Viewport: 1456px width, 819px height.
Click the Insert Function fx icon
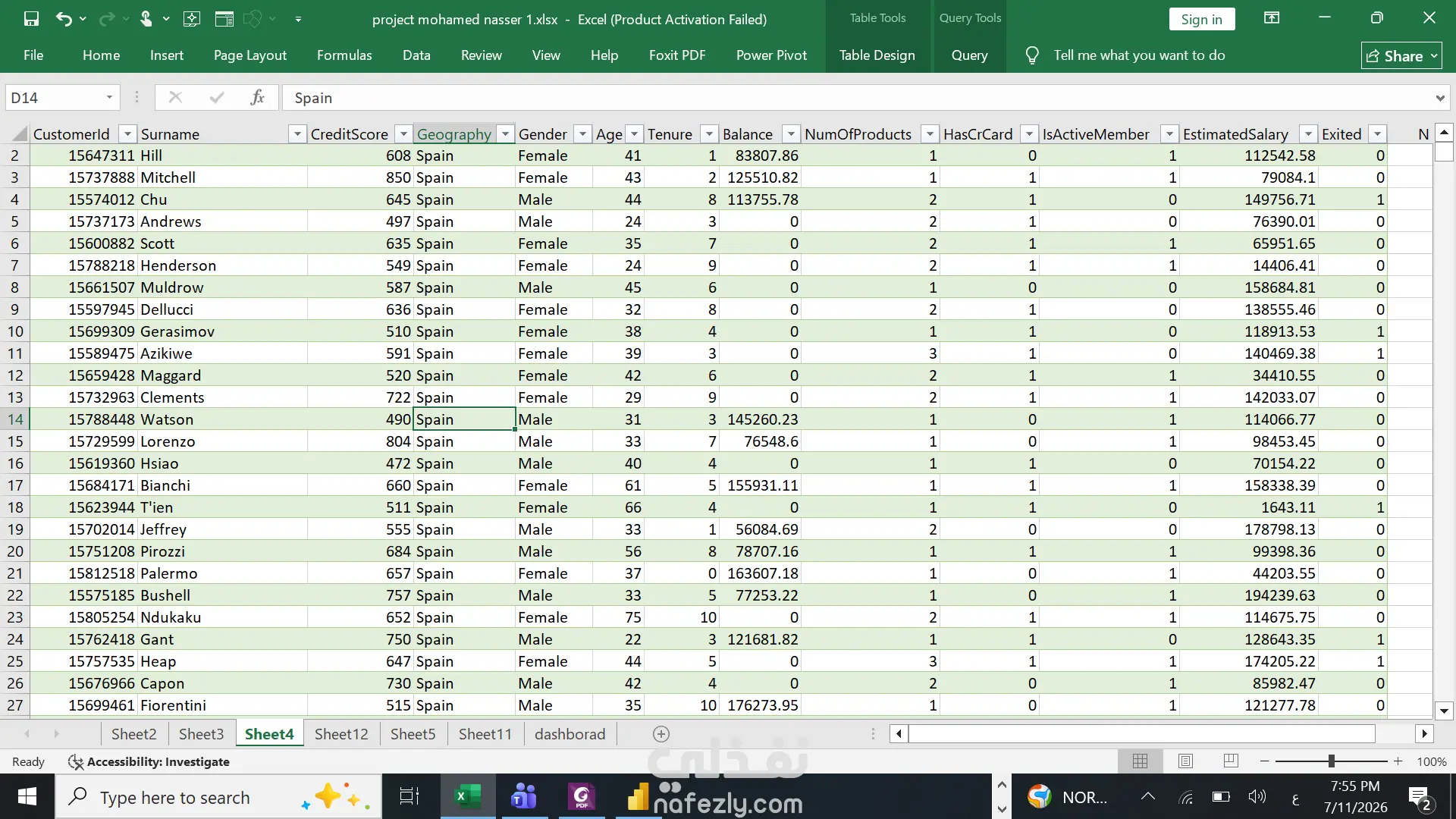(257, 97)
